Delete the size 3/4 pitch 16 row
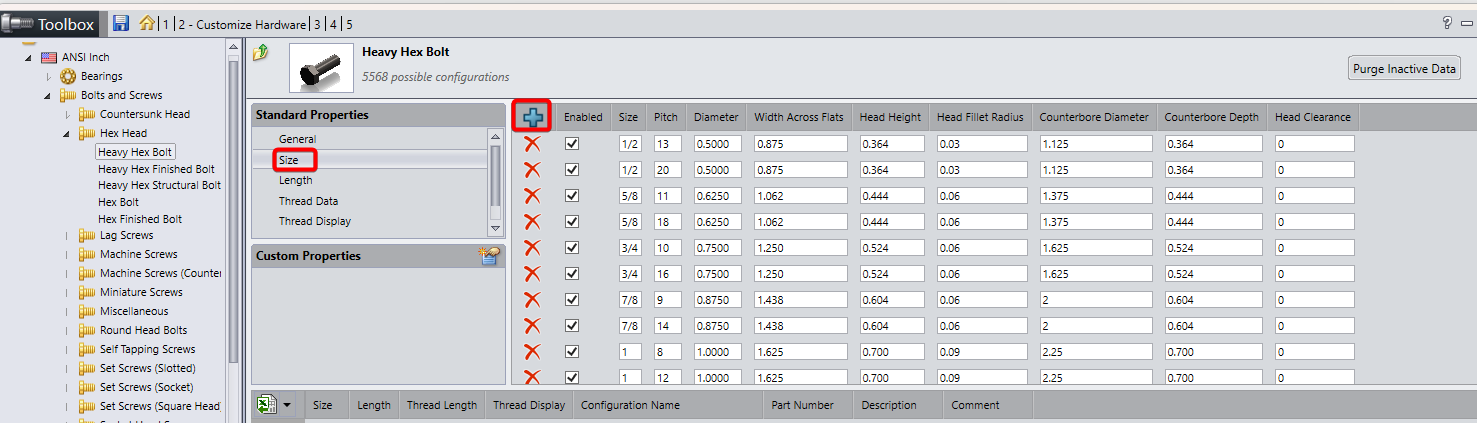The height and width of the screenshot is (423, 1477). (x=532, y=274)
